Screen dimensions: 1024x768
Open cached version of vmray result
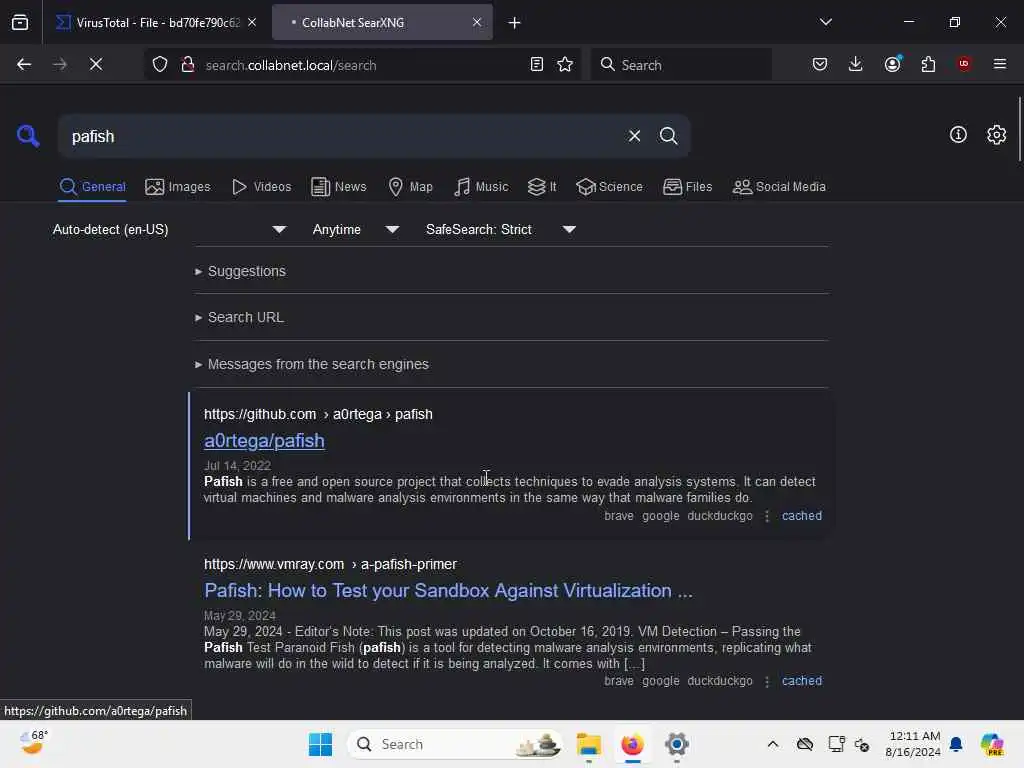(x=801, y=680)
